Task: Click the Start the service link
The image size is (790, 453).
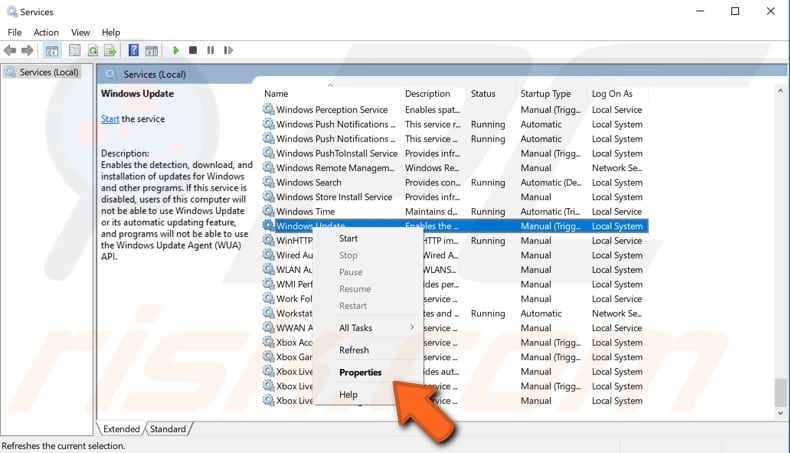Action: 110,119
